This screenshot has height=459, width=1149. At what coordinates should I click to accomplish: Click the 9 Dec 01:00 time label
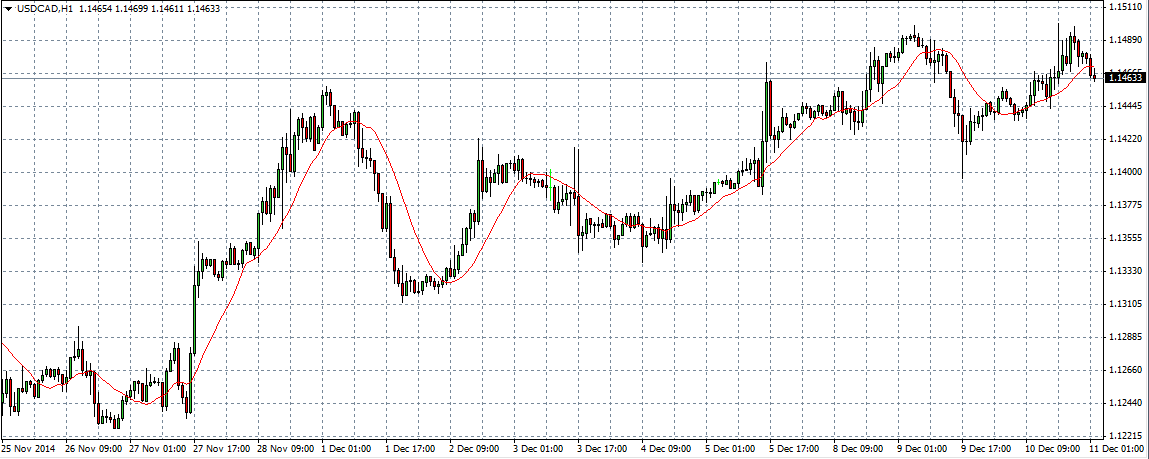coord(922,450)
